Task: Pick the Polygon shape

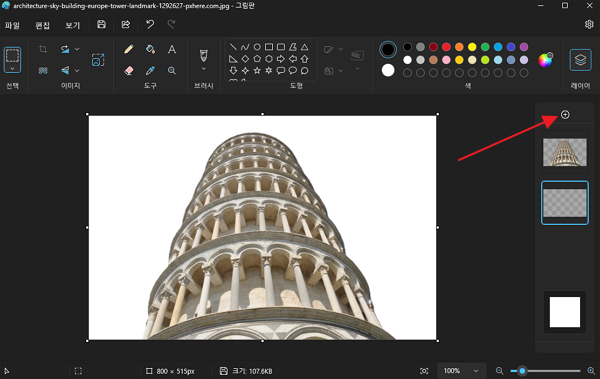Action: click(x=293, y=47)
